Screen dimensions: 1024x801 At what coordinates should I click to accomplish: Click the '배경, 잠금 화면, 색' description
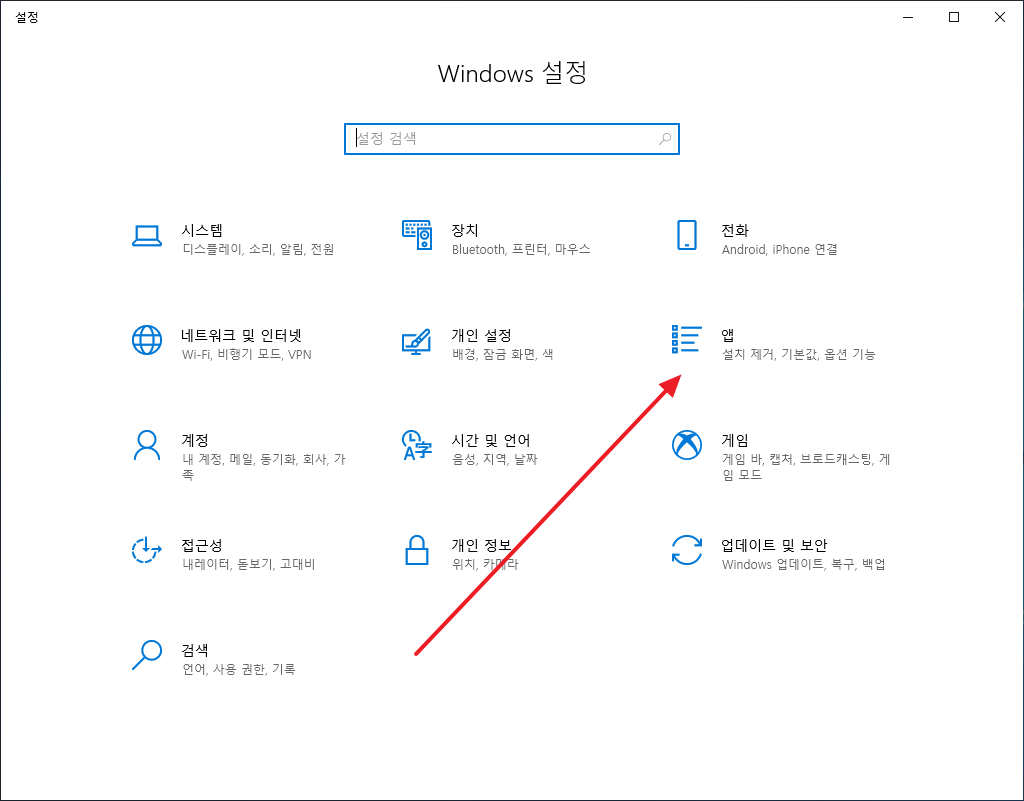pyautogui.click(x=503, y=354)
